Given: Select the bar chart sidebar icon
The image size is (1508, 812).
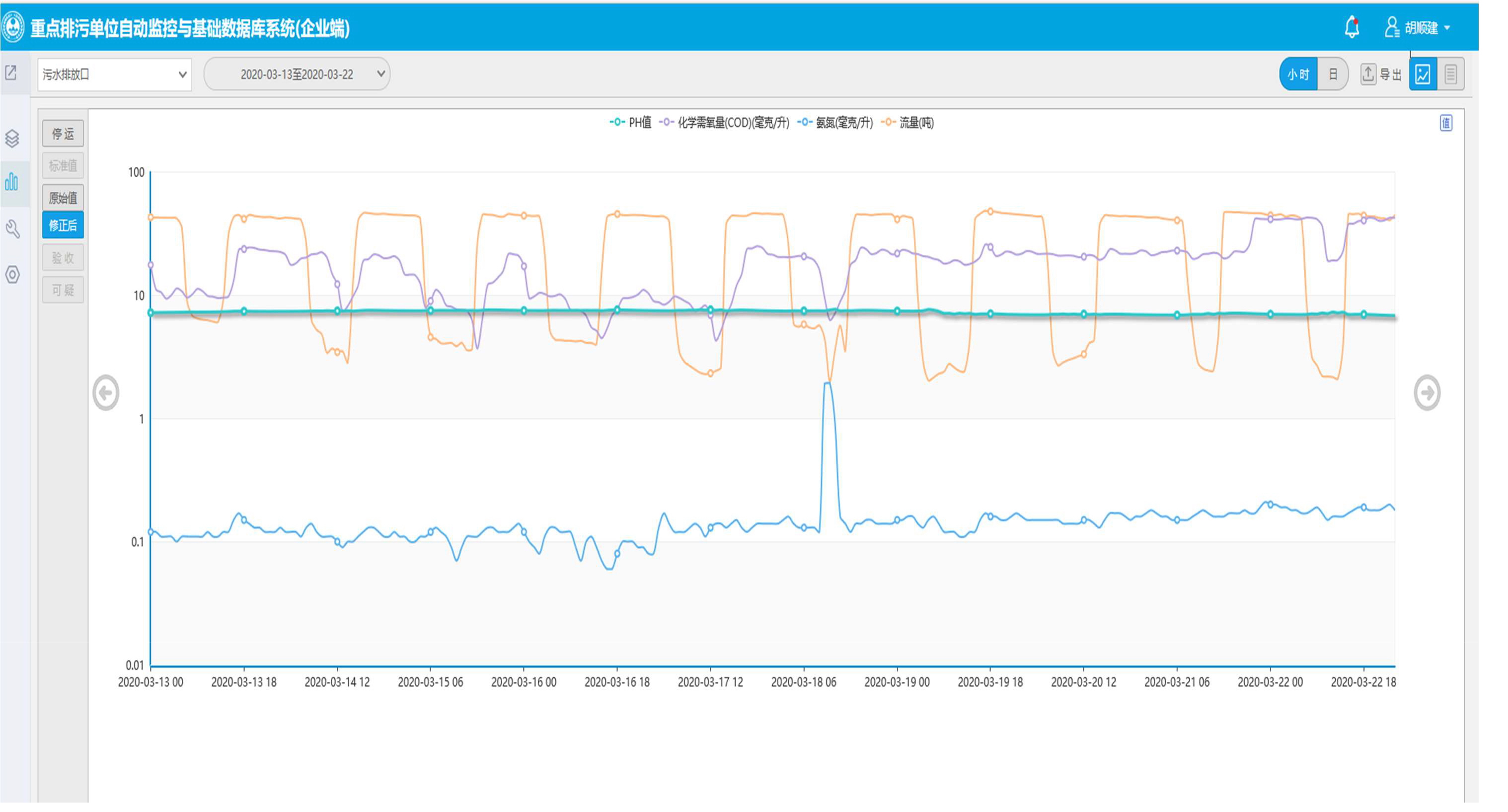Looking at the screenshot, I should 12,181.
